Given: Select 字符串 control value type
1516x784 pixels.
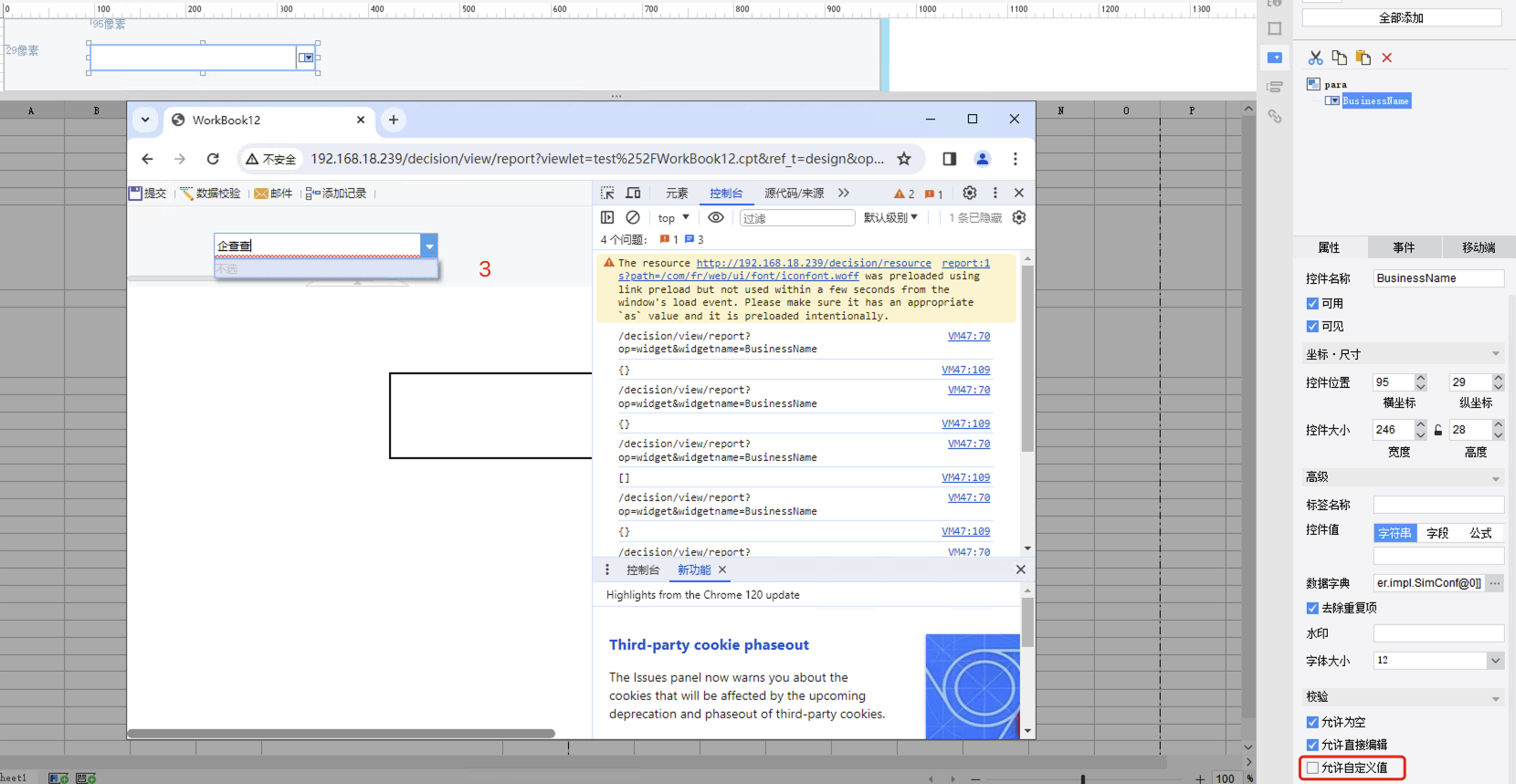Looking at the screenshot, I should (x=1395, y=533).
